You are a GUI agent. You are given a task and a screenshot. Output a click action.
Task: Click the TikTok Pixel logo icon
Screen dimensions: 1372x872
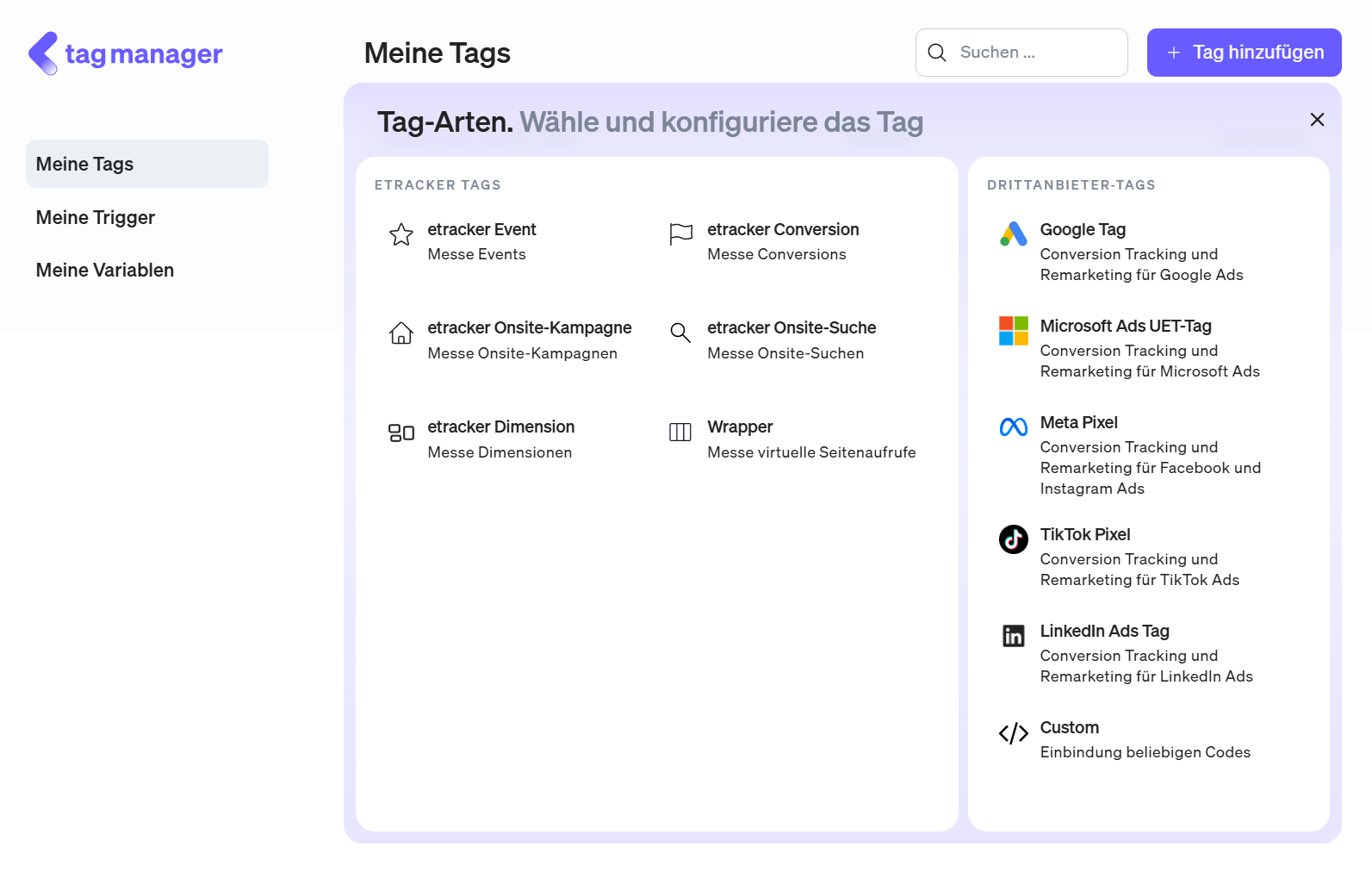click(x=1013, y=539)
